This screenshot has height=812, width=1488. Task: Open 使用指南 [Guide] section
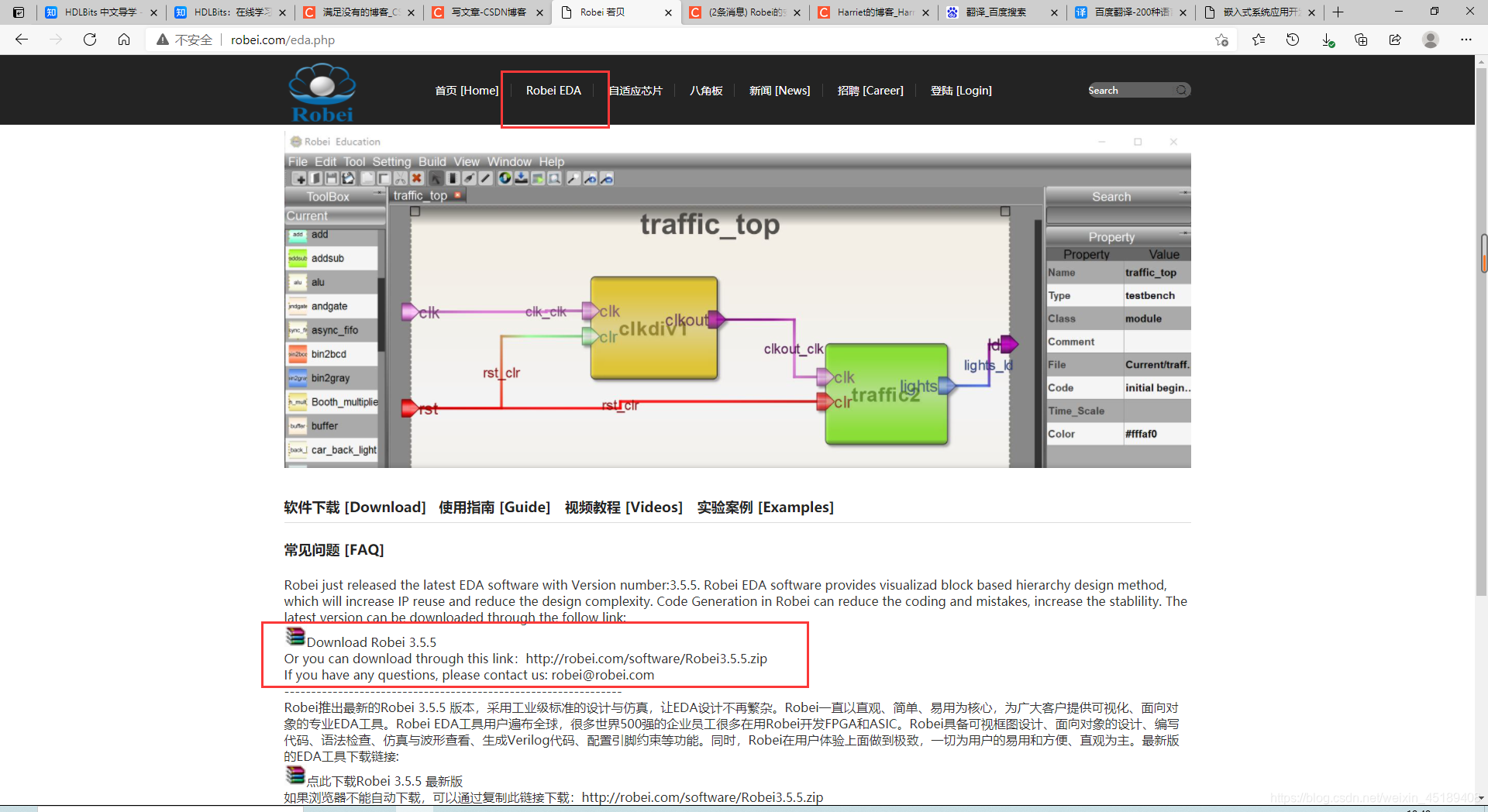pyautogui.click(x=494, y=507)
